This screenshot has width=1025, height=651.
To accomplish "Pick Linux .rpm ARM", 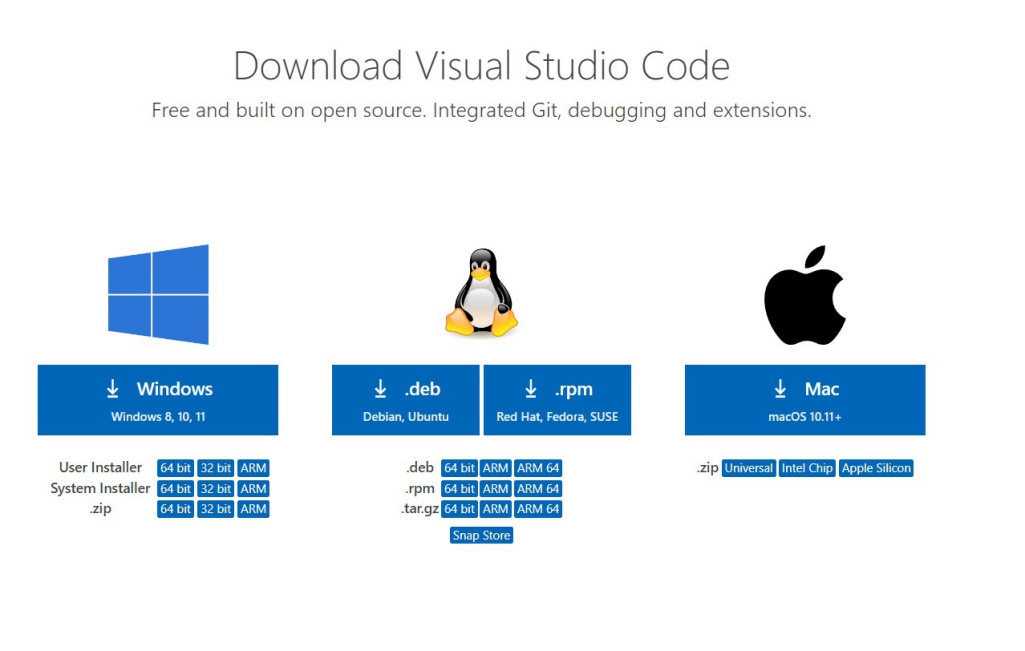I will 496,489.
